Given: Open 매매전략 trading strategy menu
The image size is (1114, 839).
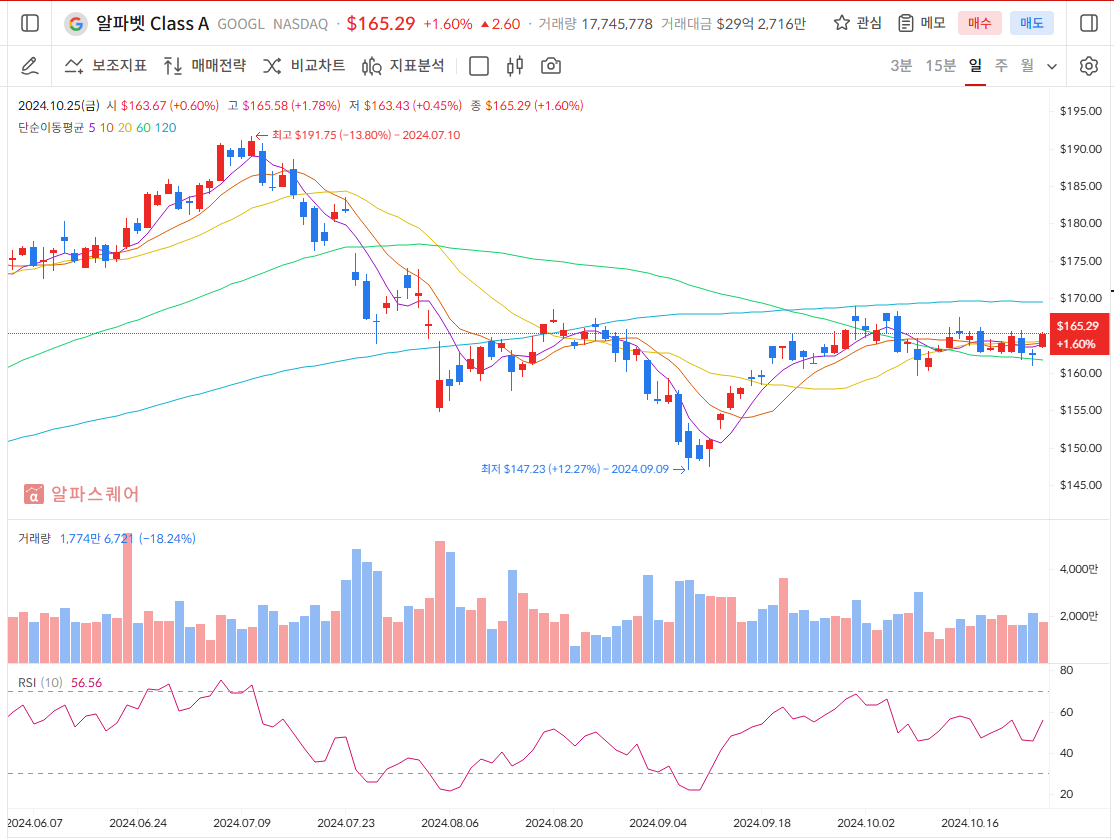Looking at the screenshot, I should (x=205, y=66).
